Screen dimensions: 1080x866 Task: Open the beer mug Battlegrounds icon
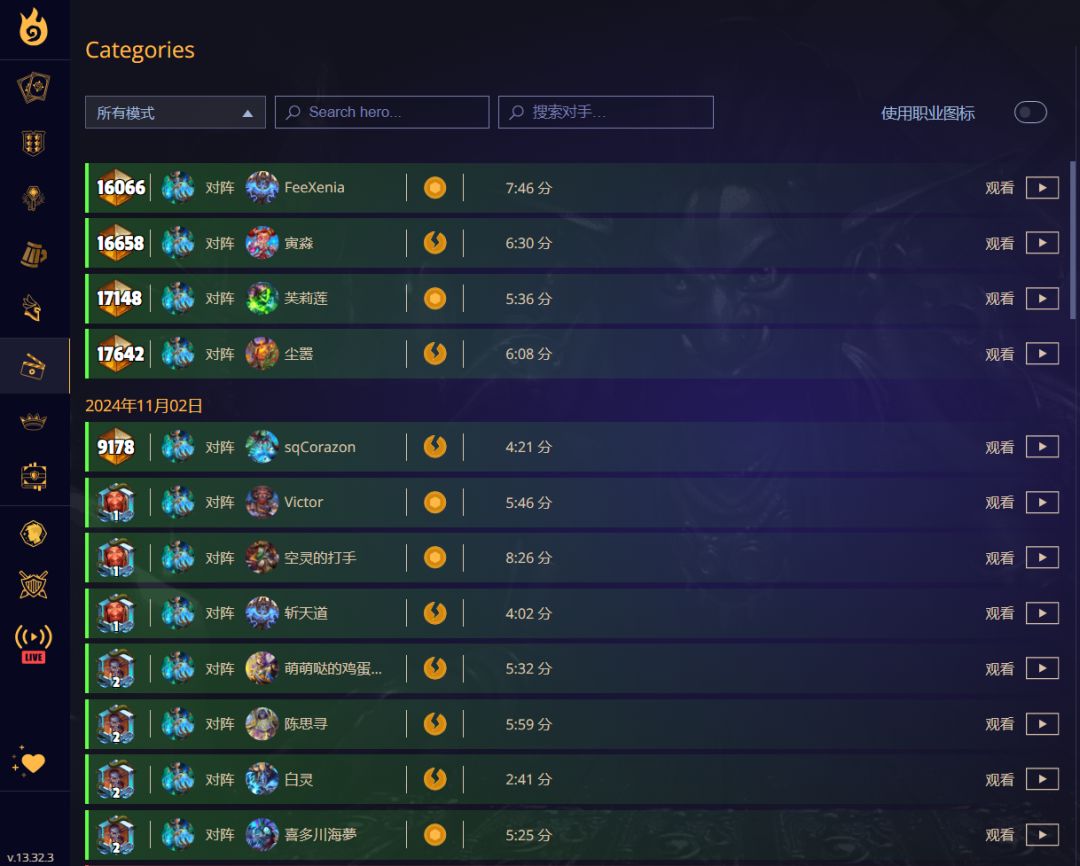click(x=33, y=254)
